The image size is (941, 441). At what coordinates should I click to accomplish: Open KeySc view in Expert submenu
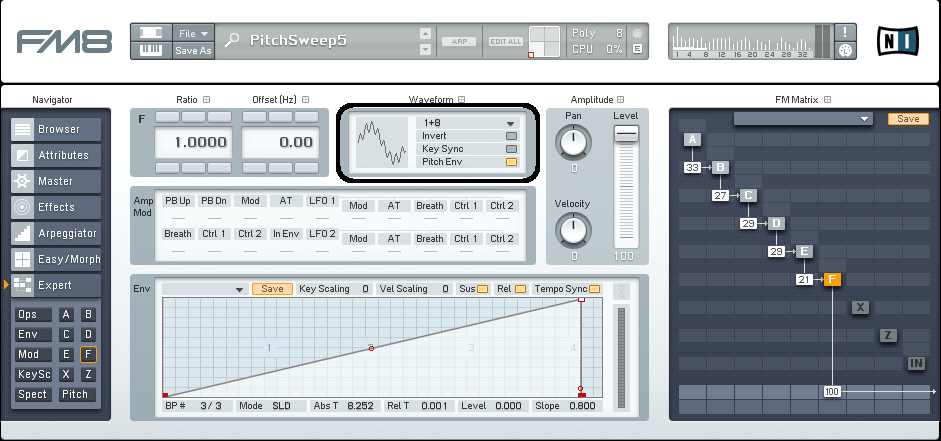[33, 374]
